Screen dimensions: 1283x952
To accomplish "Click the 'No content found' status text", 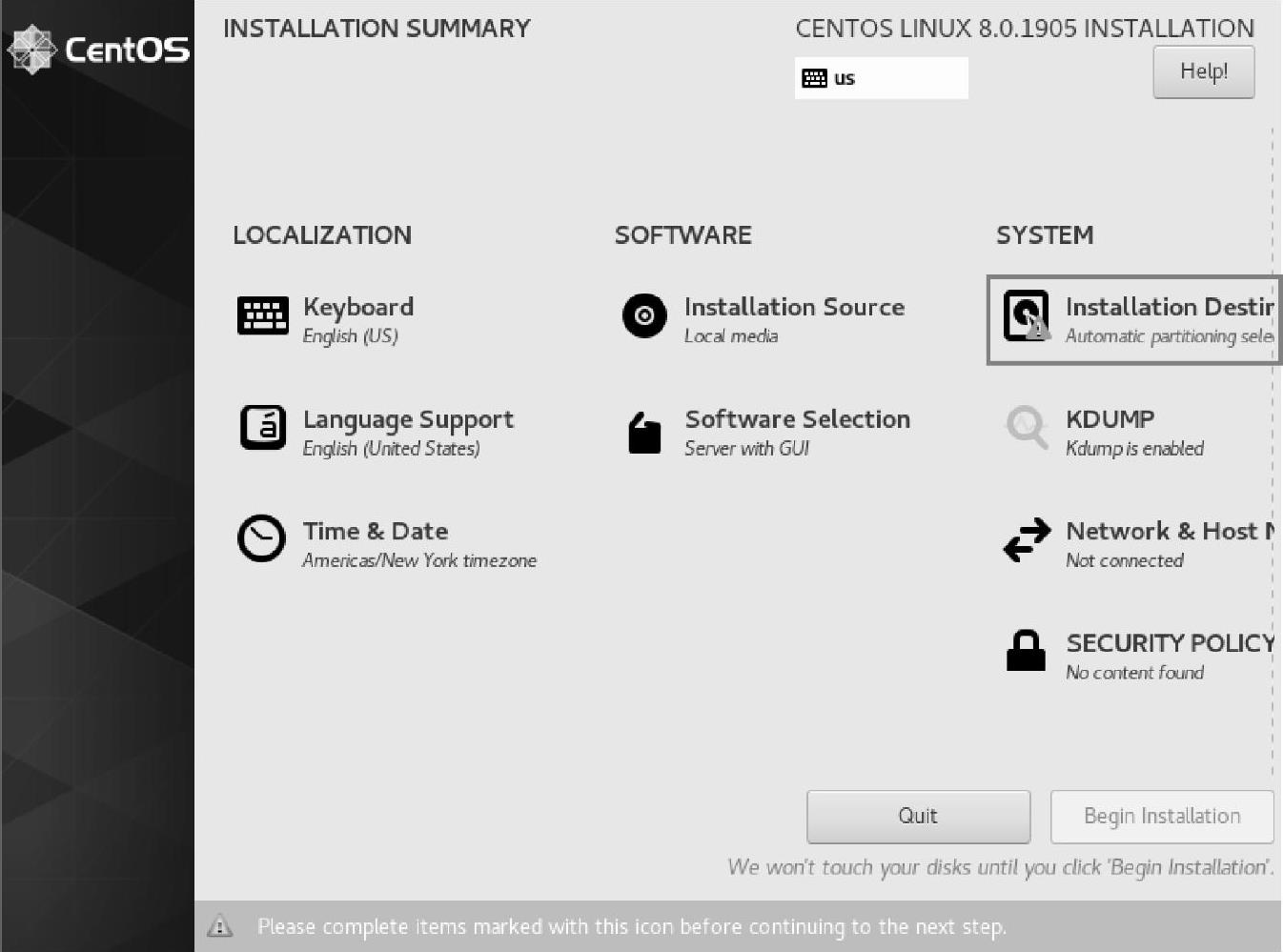I will [x=1134, y=673].
